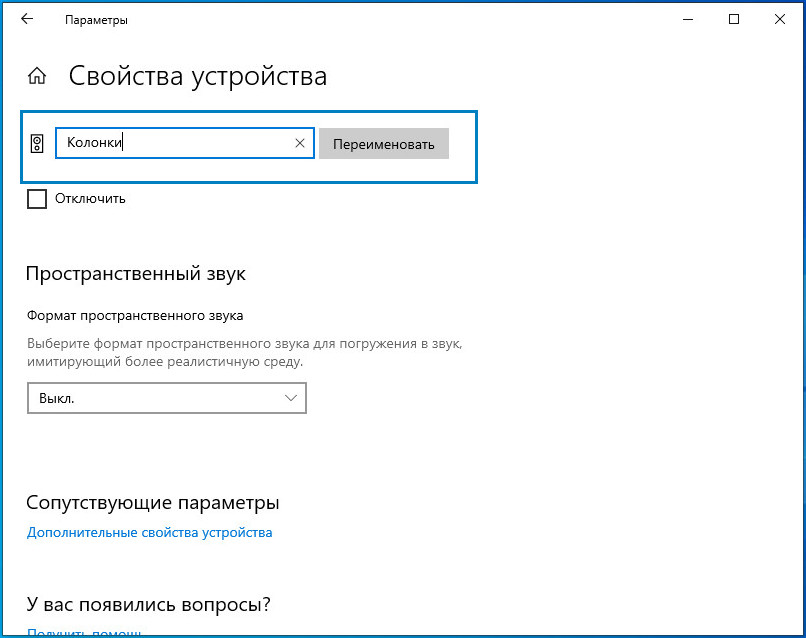The image size is (806, 638).
Task: Click the Параметры window title text
Action: click(x=96, y=20)
